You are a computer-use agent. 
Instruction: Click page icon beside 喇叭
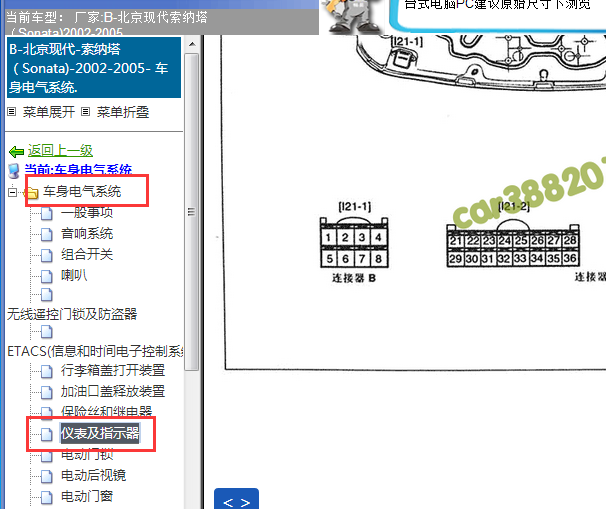tap(47, 276)
